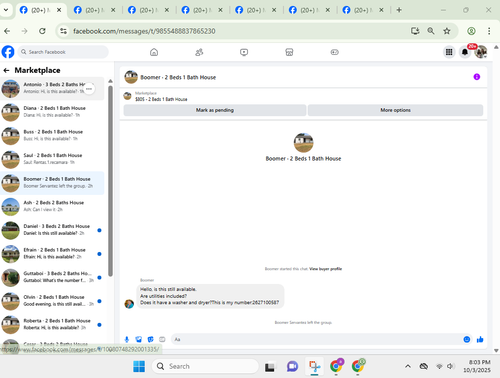This screenshot has height=378, width=500.
Task: View site information icon in address bar
Action: coord(63,31)
